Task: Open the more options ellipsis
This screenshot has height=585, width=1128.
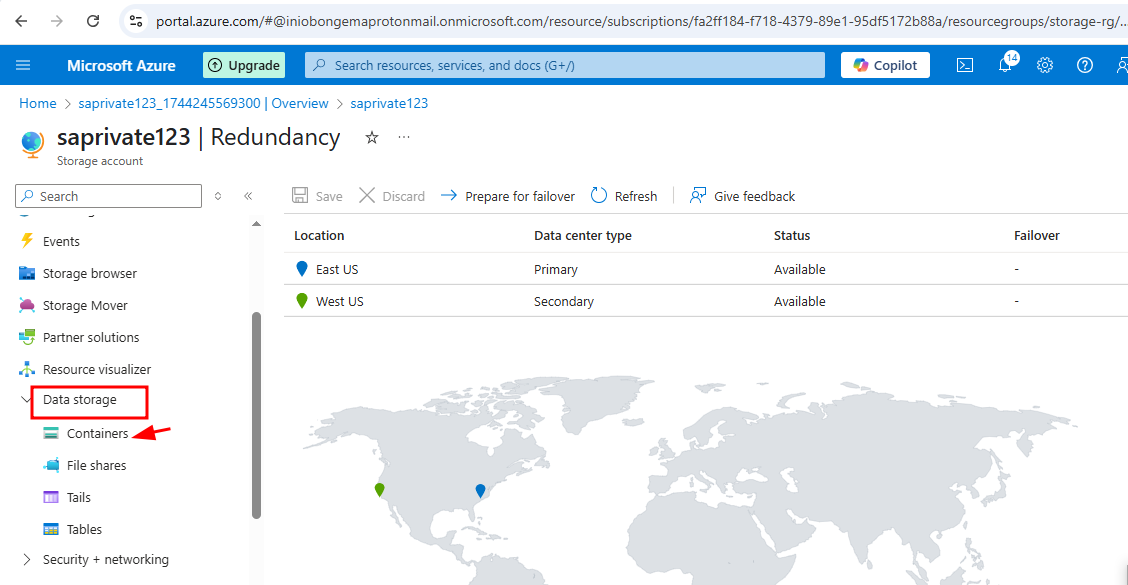Action: [x=404, y=137]
